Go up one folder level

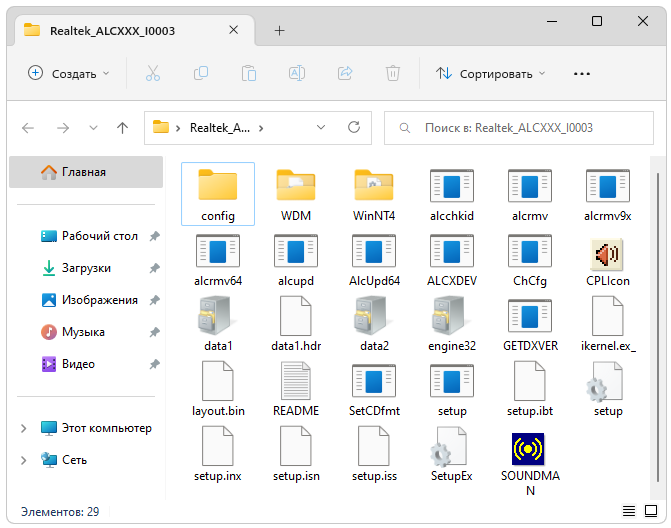122,128
